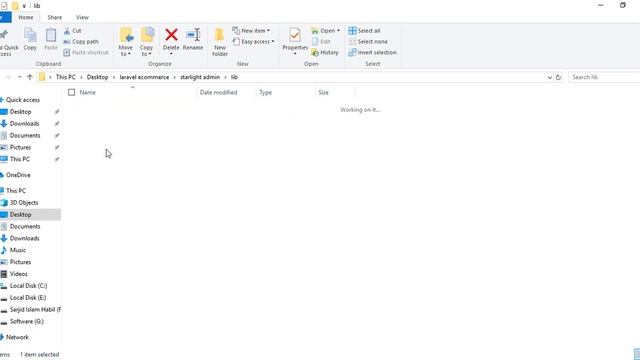Click Select none in ribbon
Screen dimensions: 640x360
(x=368, y=42)
